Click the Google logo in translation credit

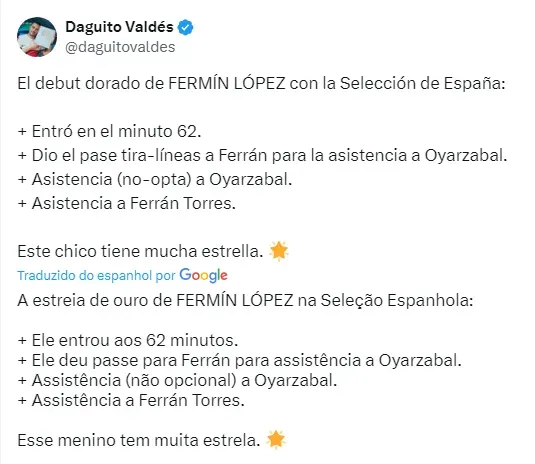click(203, 275)
